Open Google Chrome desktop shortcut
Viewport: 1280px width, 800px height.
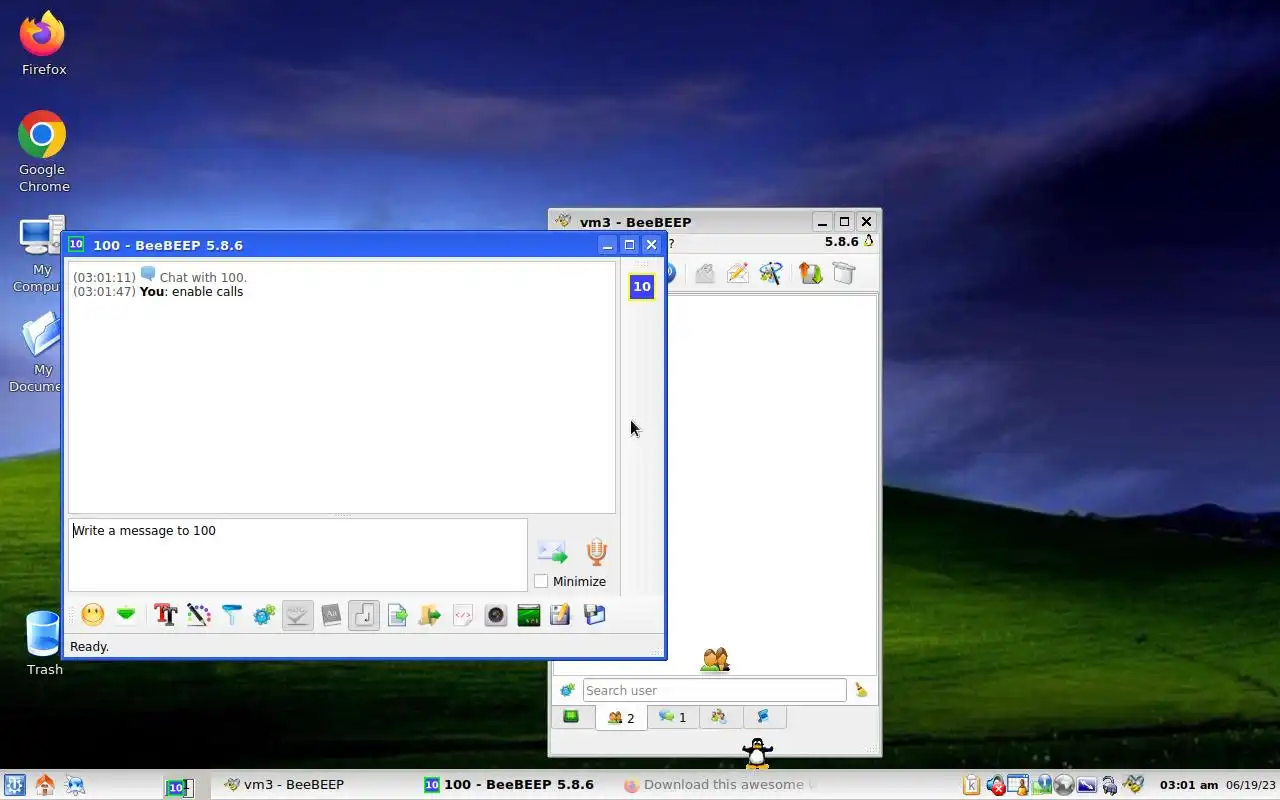click(43, 152)
